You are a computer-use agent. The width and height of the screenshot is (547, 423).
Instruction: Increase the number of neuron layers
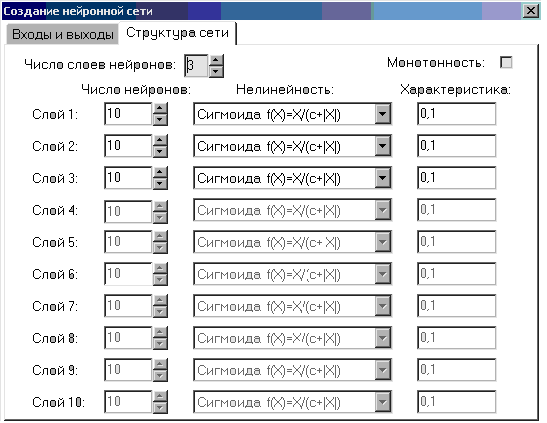(x=216, y=60)
